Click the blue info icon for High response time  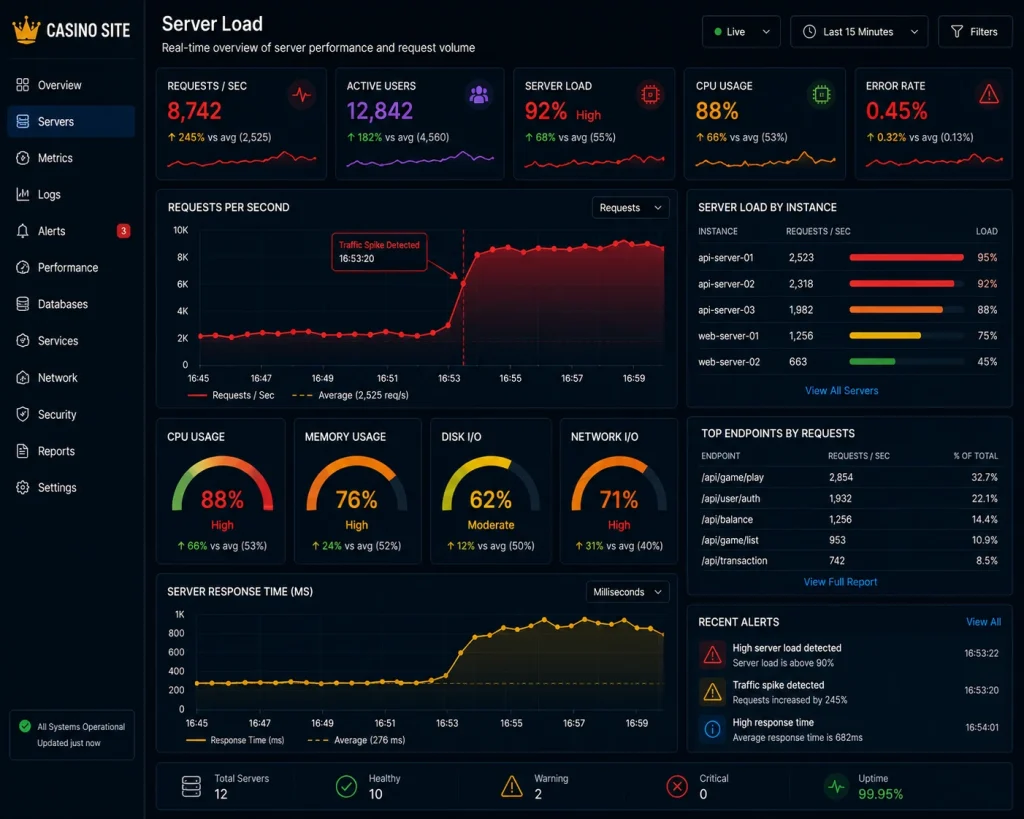pyautogui.click(x=712, y=729)
